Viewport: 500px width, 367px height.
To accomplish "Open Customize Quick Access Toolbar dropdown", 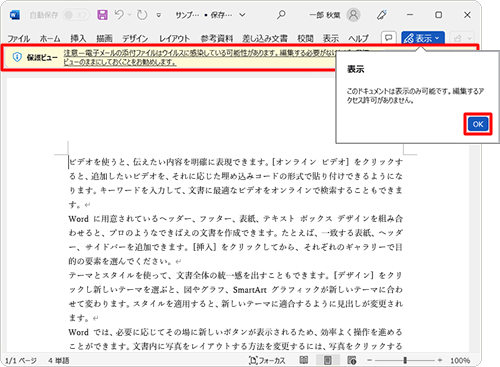I will point(159,15).
